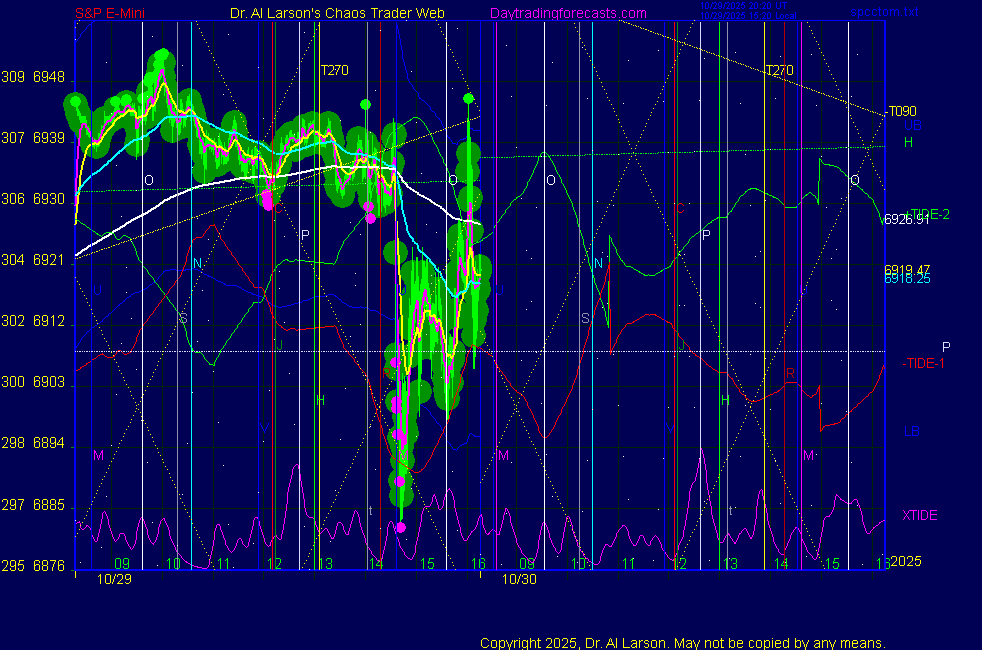Click the 6876 price axis label

click(48, 566)
